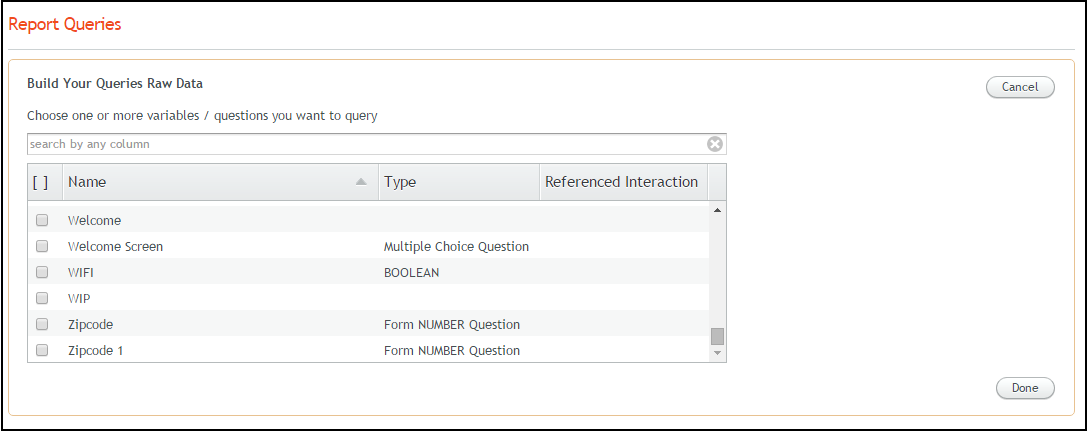Image resolution: width=1088 pixels, height=431 pixels.
Task: Select the WIFI variable checkbox
Action: pyautogui.click(x=42, y=272)
